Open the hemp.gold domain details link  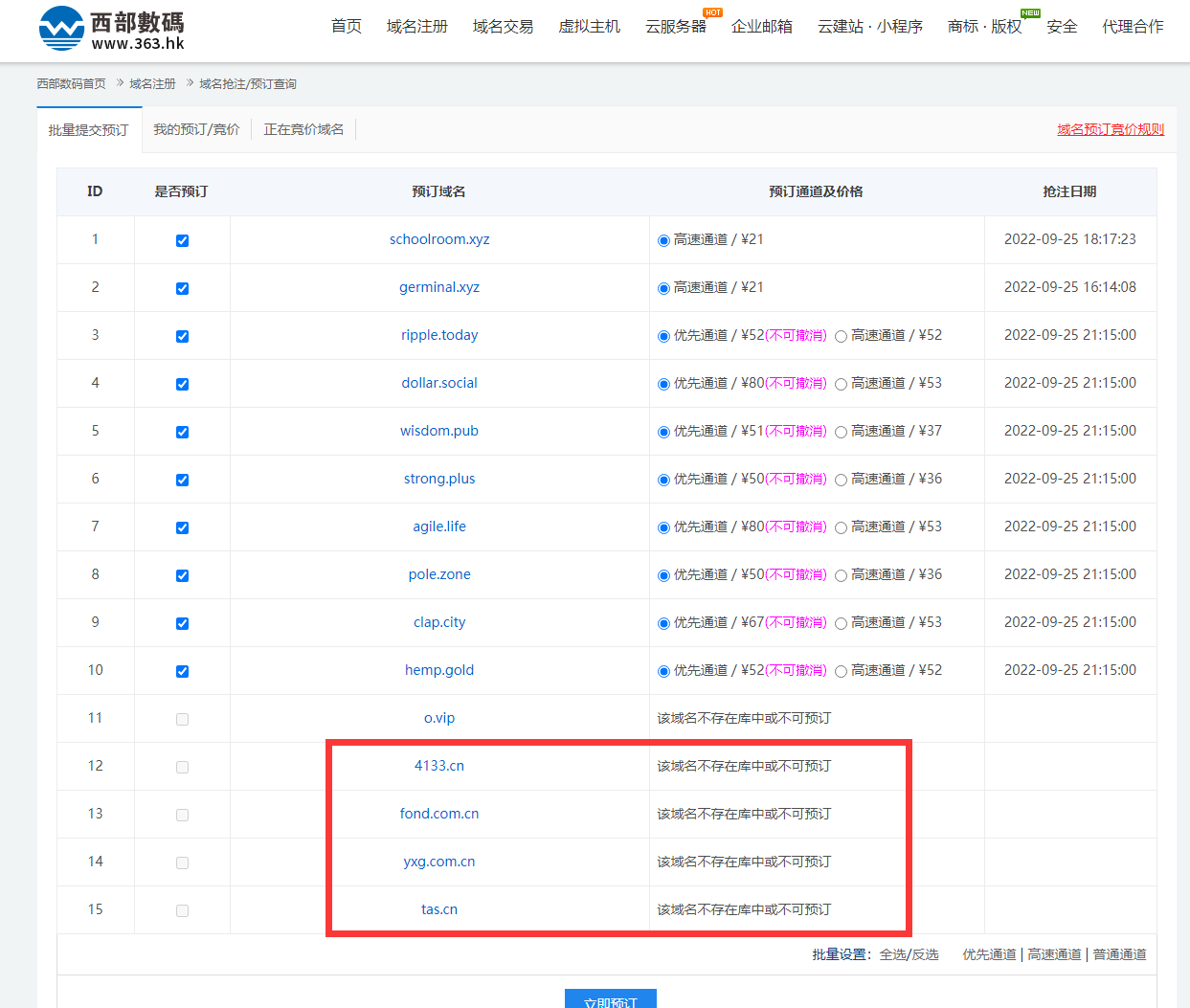click(439, 670)
